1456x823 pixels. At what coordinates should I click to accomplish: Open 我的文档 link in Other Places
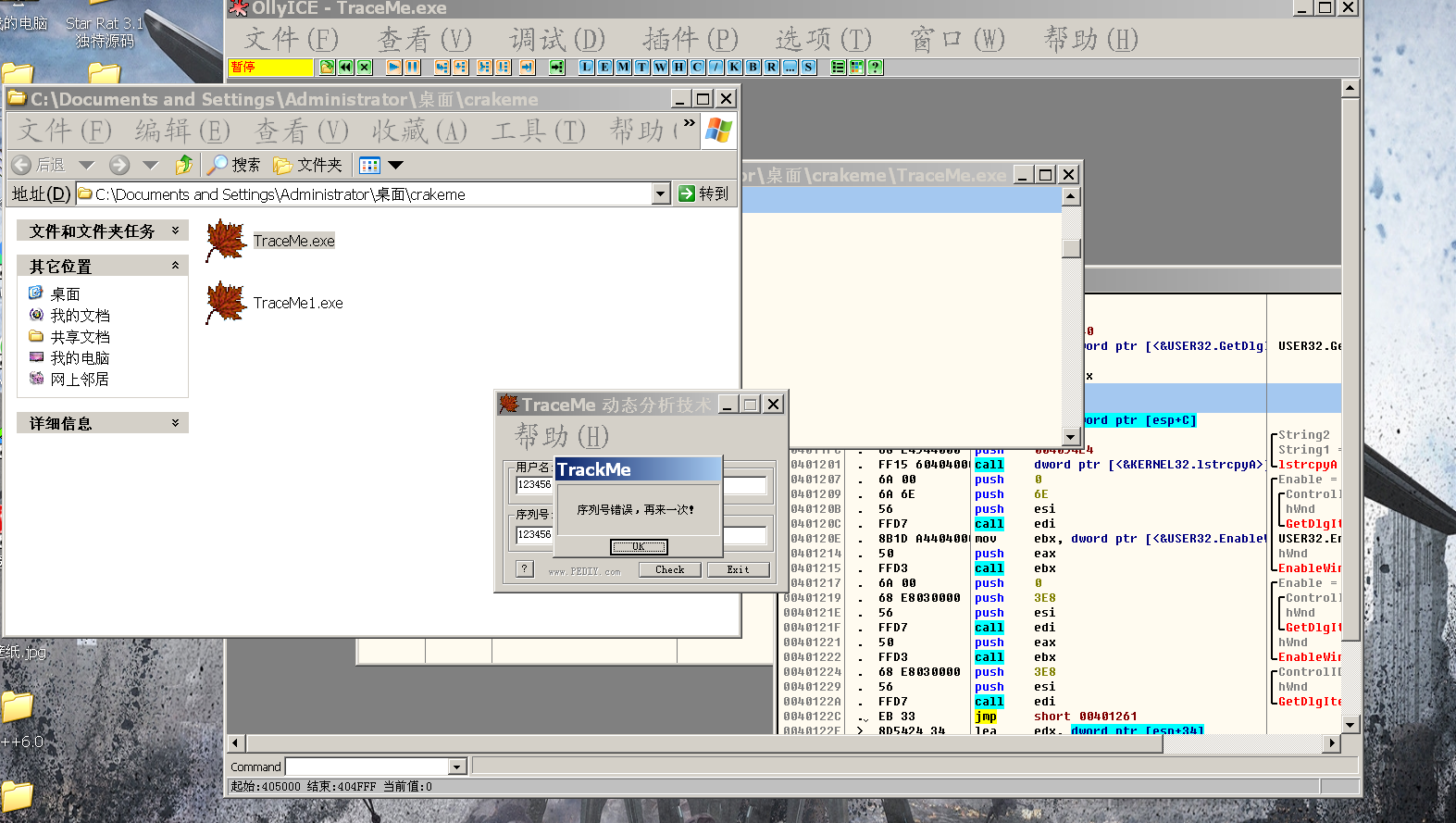point(80,316)
